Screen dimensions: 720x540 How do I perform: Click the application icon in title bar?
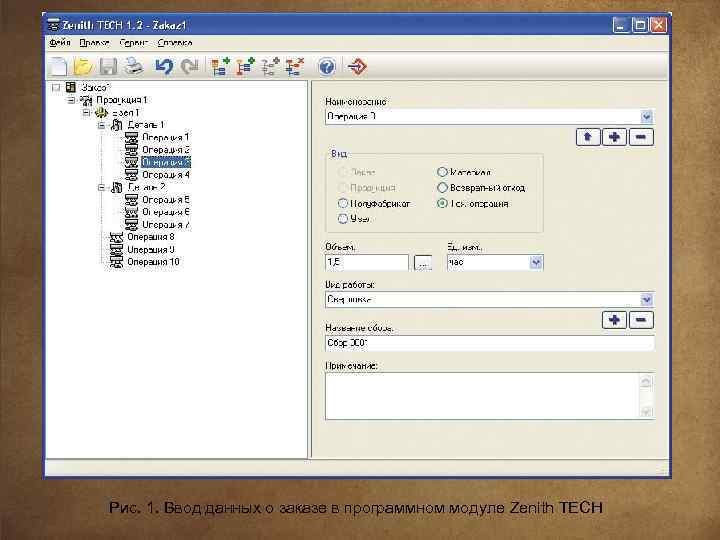pos(54,25)
